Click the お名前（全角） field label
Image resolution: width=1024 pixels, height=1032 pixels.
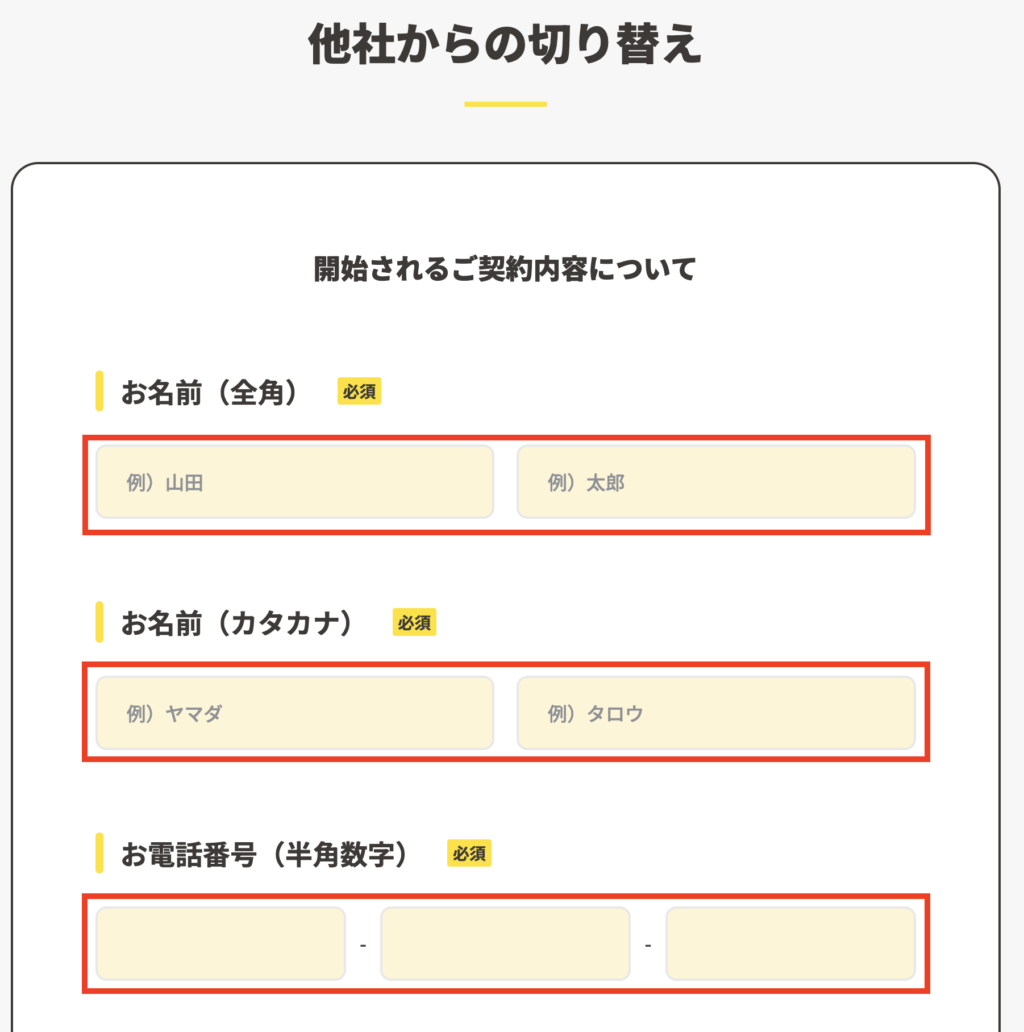[x=210, y=392]
